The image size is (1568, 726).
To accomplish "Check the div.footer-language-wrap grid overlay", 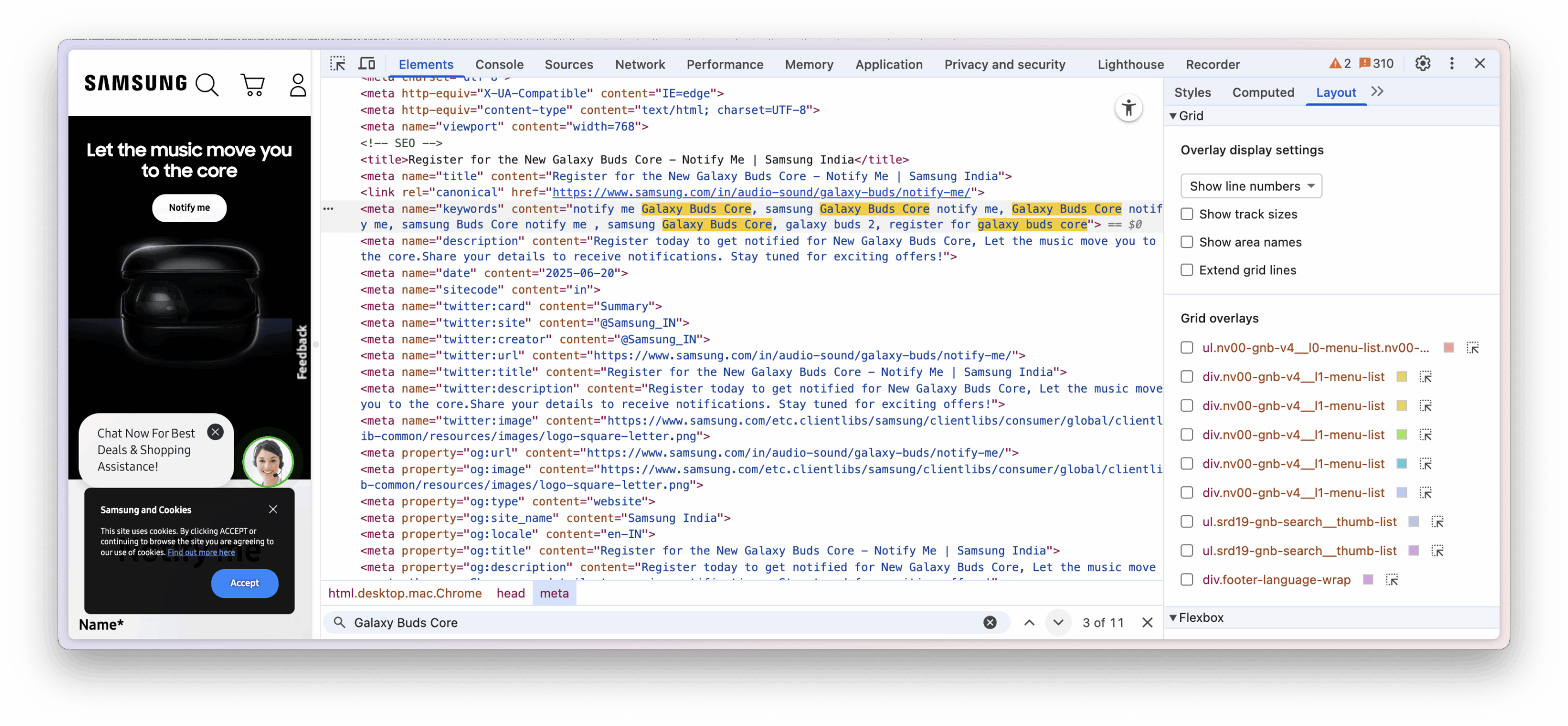I will click(x=1186, y=580).
